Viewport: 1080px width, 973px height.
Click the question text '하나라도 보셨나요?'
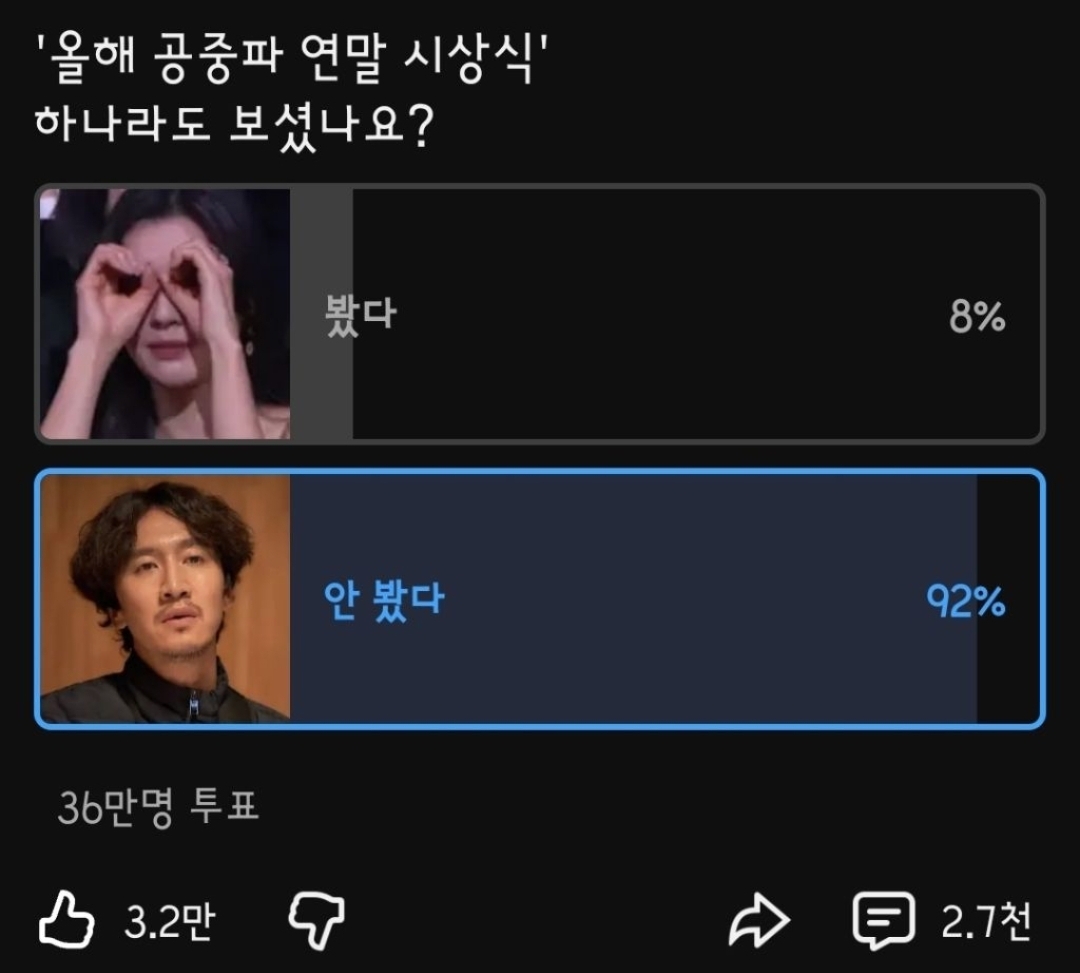(x=234, y=126)
